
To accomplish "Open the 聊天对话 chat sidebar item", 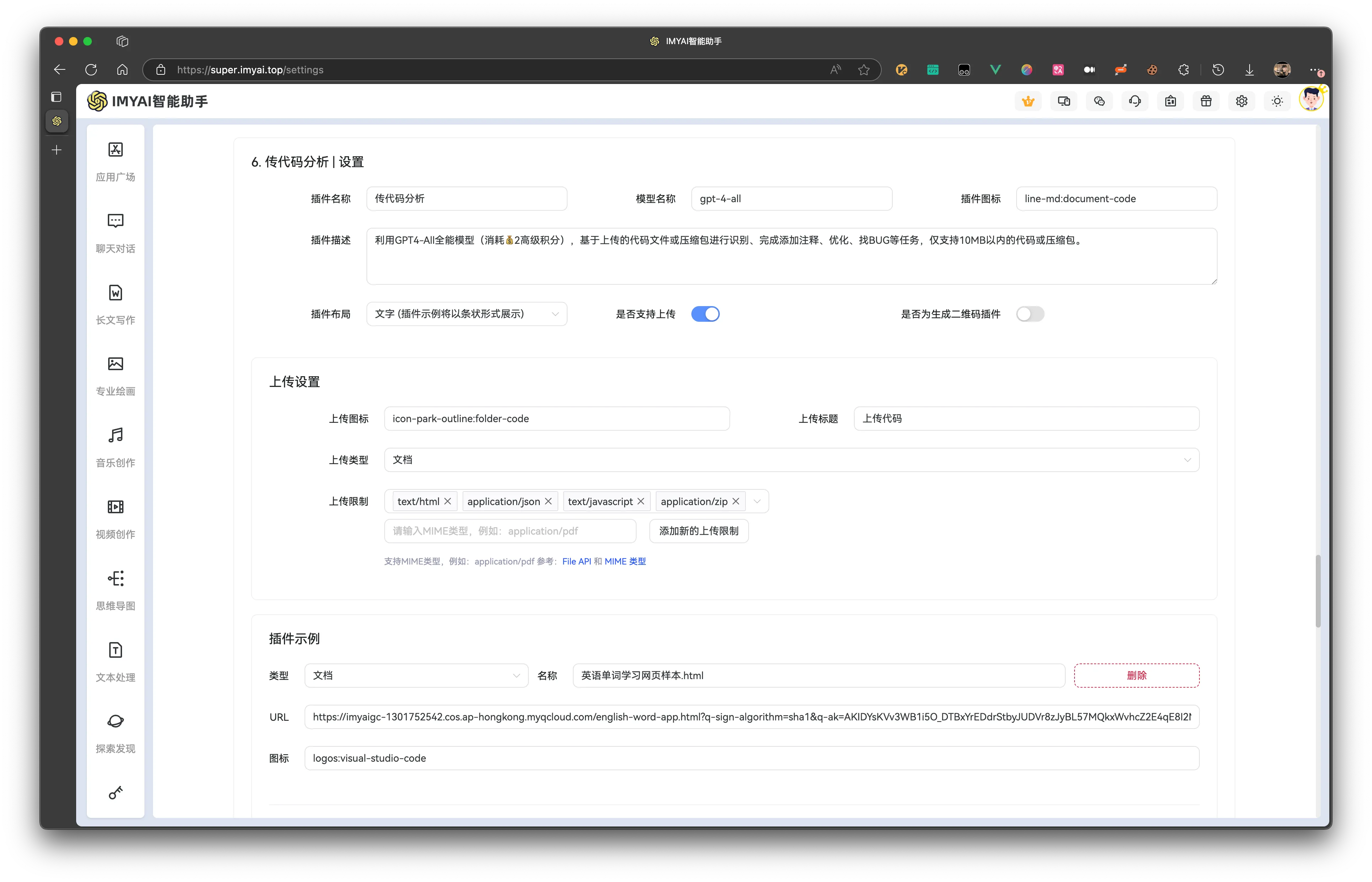I will coord(115,233).
